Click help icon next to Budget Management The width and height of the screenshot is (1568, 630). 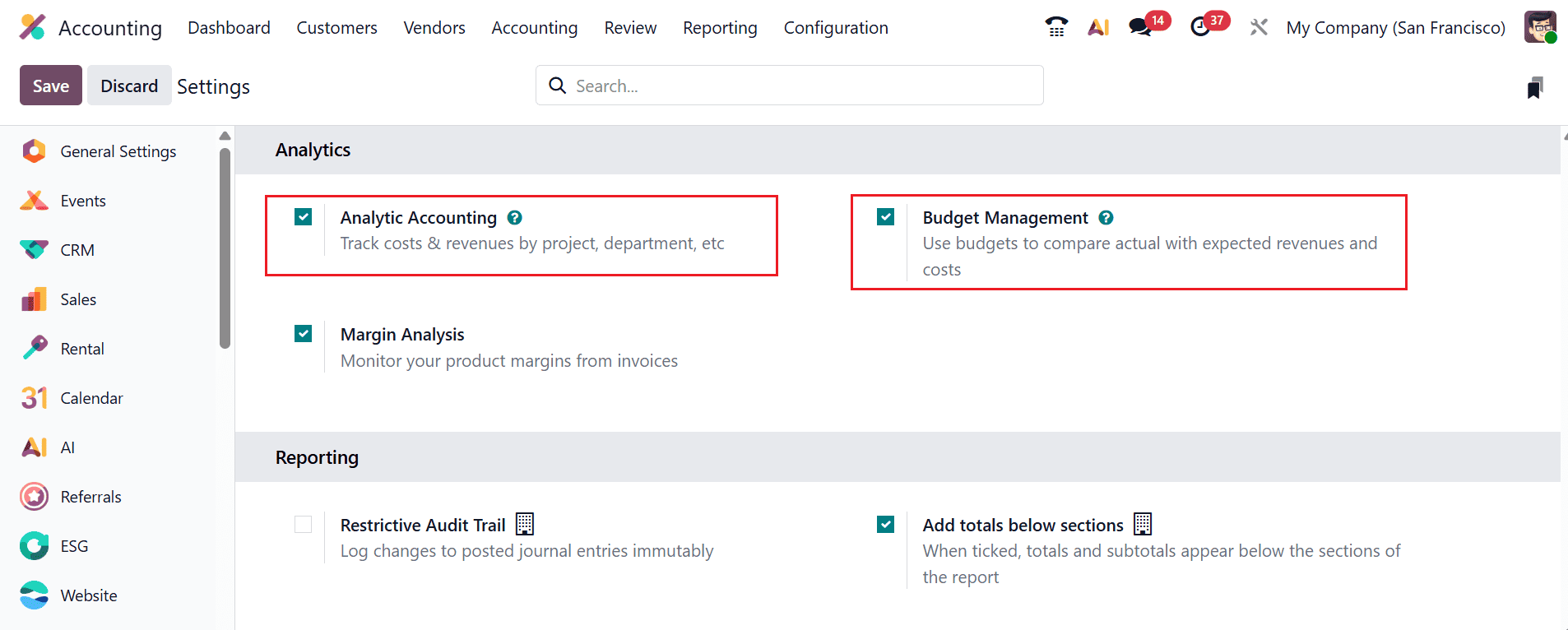1106,218
